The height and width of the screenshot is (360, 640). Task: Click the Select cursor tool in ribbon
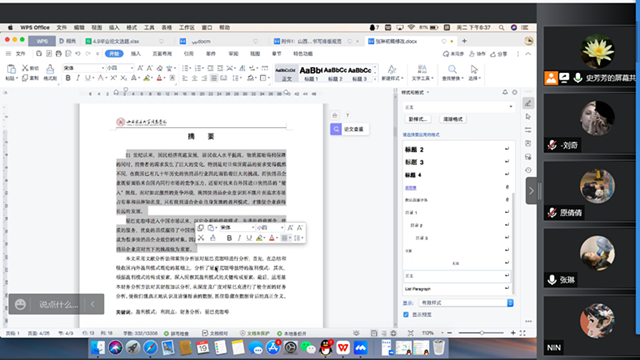[474, 69]
